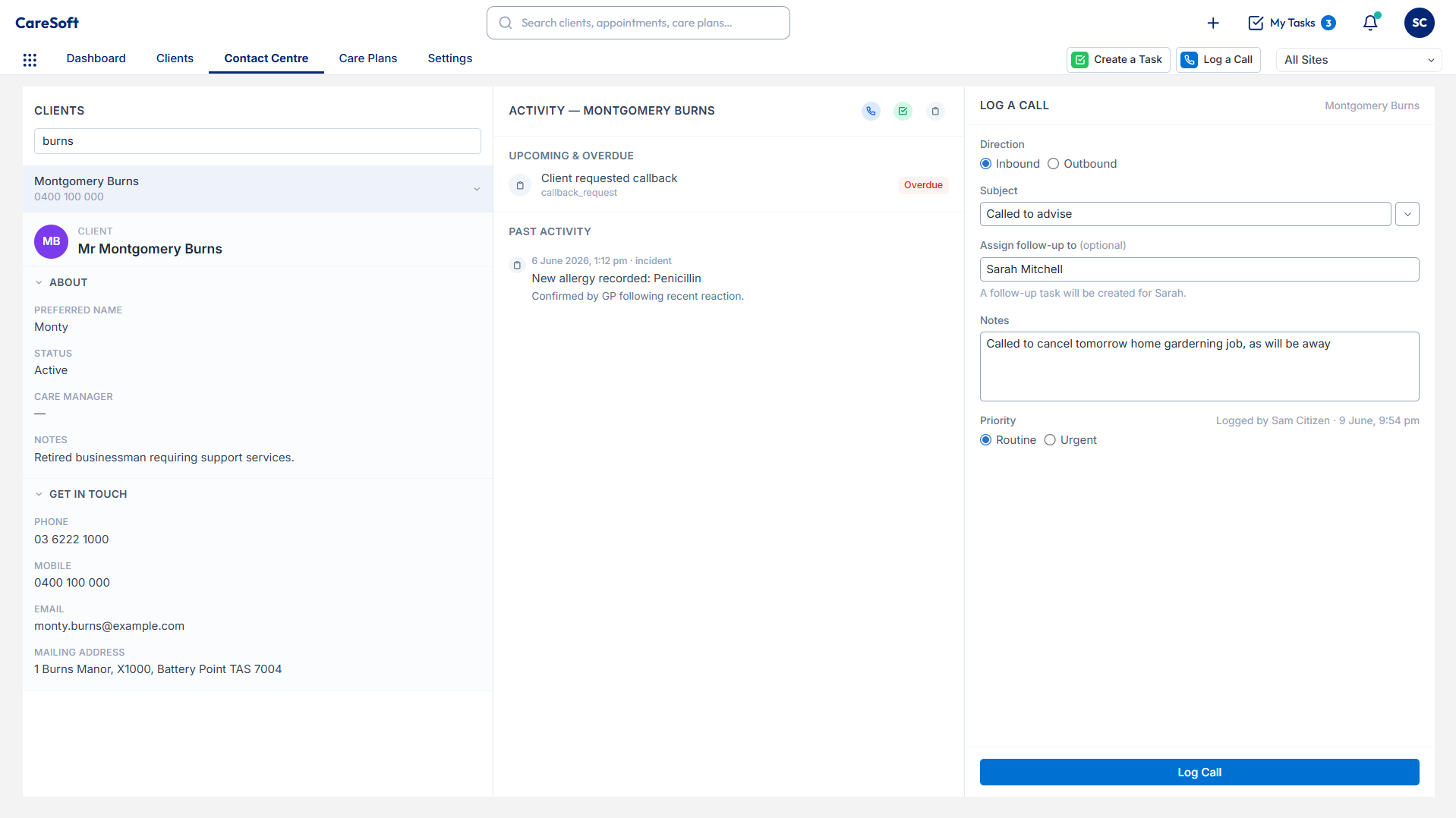
Task: Click the Log a Call toolbar button
Action: [1218, 60]
